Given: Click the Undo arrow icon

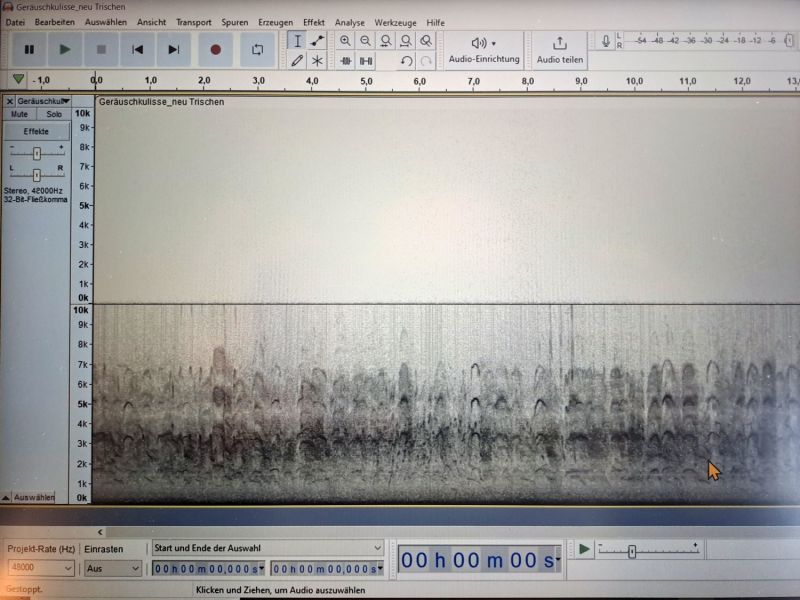Looking at the screenshot, I should [406, 61].
